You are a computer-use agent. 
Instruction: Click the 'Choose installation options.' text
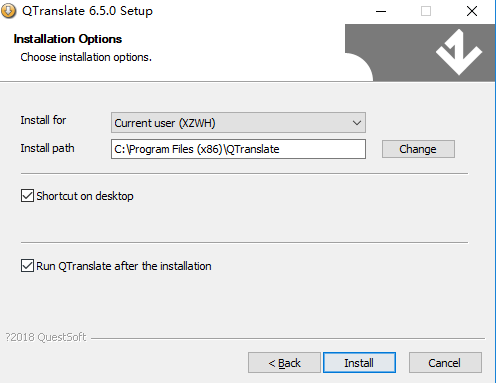pos(86,57)
